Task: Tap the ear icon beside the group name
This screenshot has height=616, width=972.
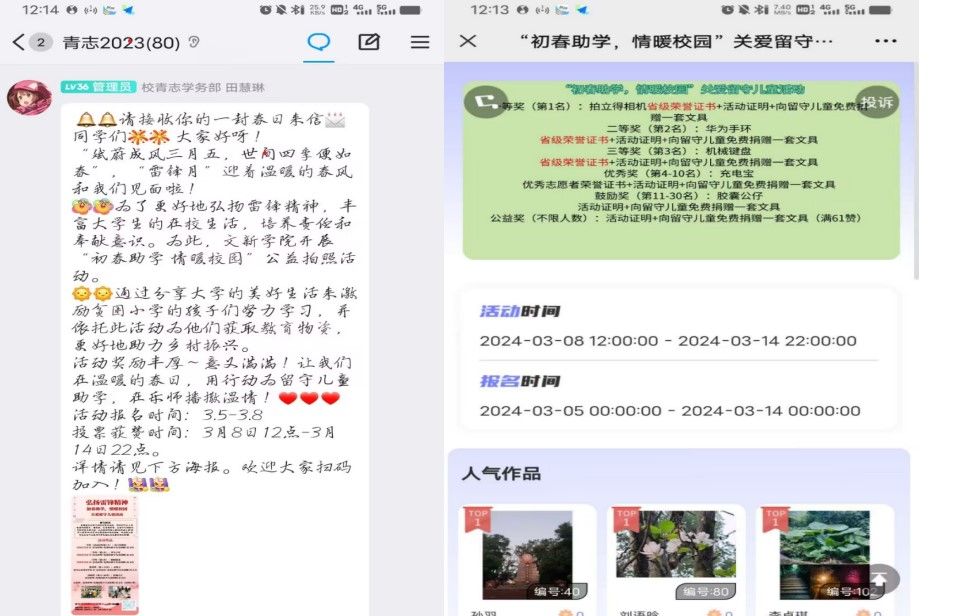Action: pos(194,42)
